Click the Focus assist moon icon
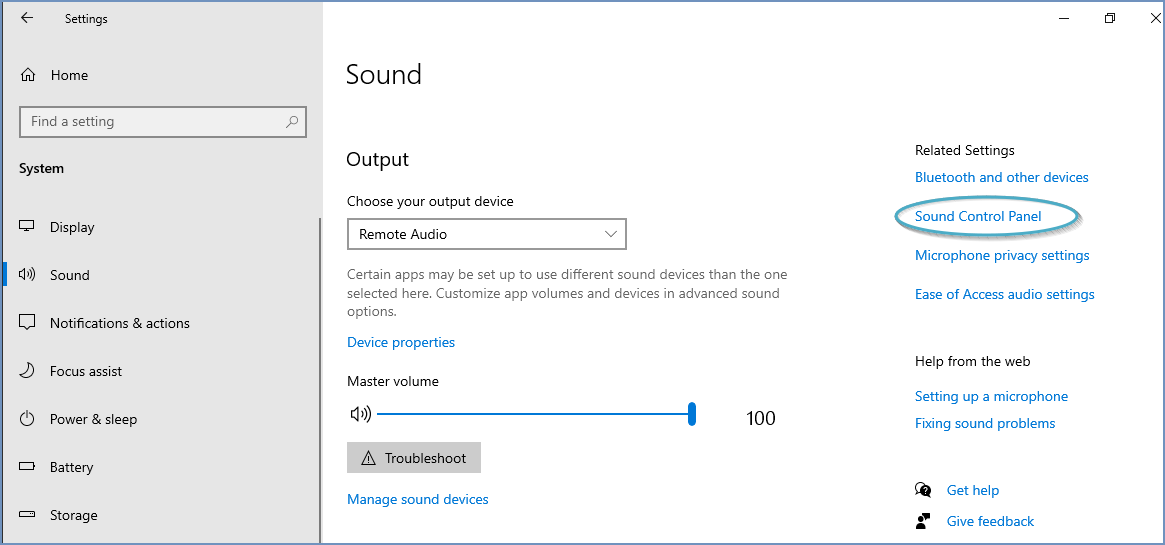The height and width of the screenshot is (545, 1165). pos(28,371)
